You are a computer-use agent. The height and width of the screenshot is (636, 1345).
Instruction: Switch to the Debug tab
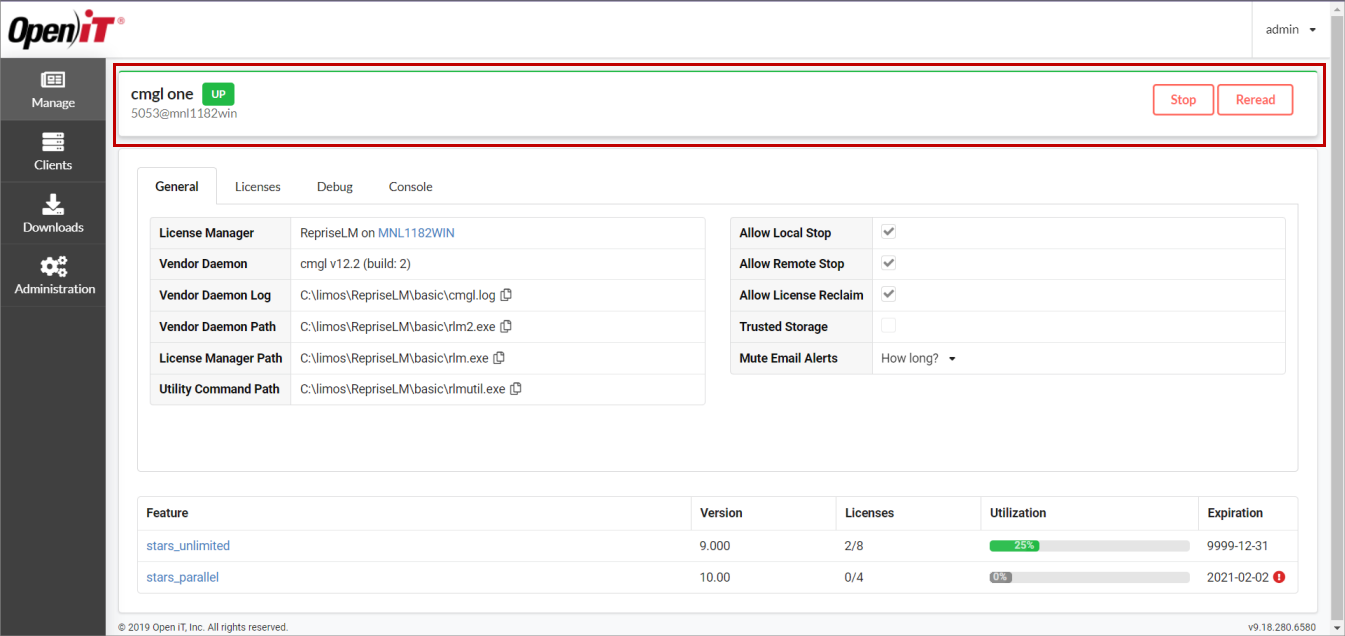coord(335,186)
